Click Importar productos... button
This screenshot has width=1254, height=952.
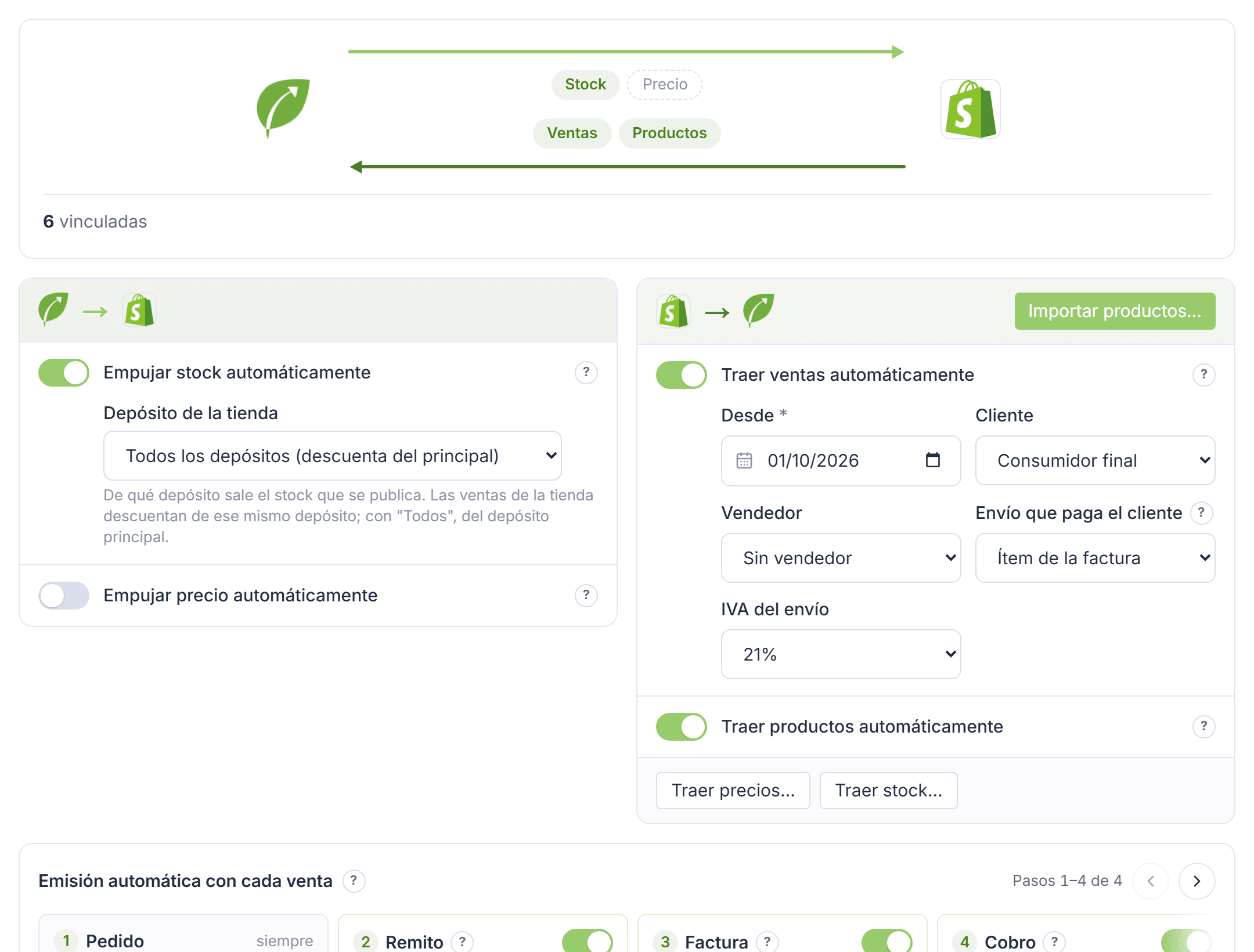(1115, 311)
